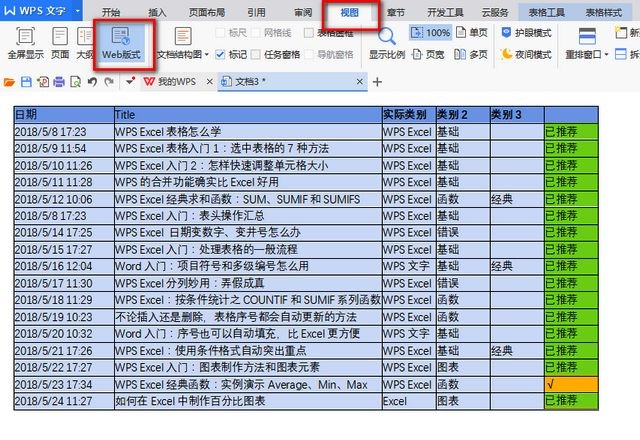The width and height of the screenshot is (640, 440).
Task: Click 'WPS 文字' cell in 2018/5/16 row
Action: pyautogui.click(x=409, y=266)
